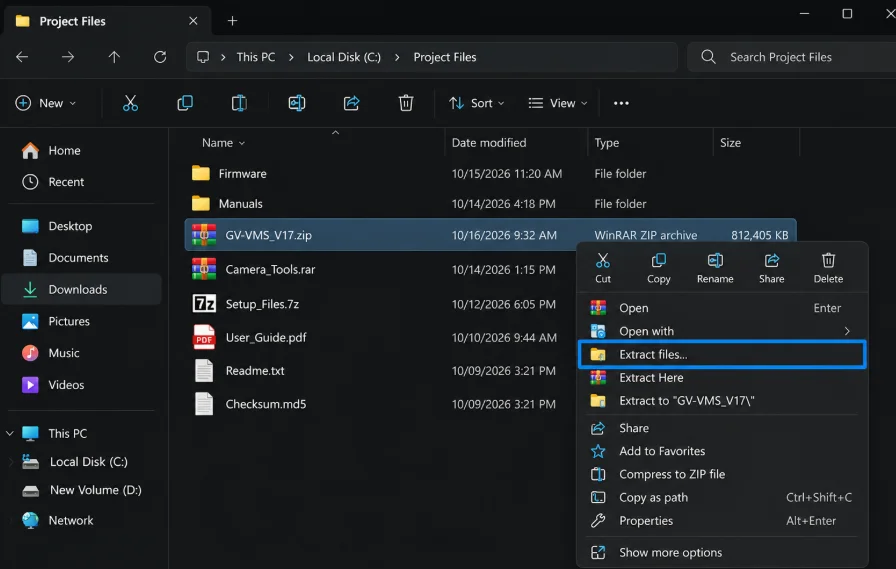Choose Share entry in context menu list
The height and width of the screenshot is (569, 896).
click(722, 428)
